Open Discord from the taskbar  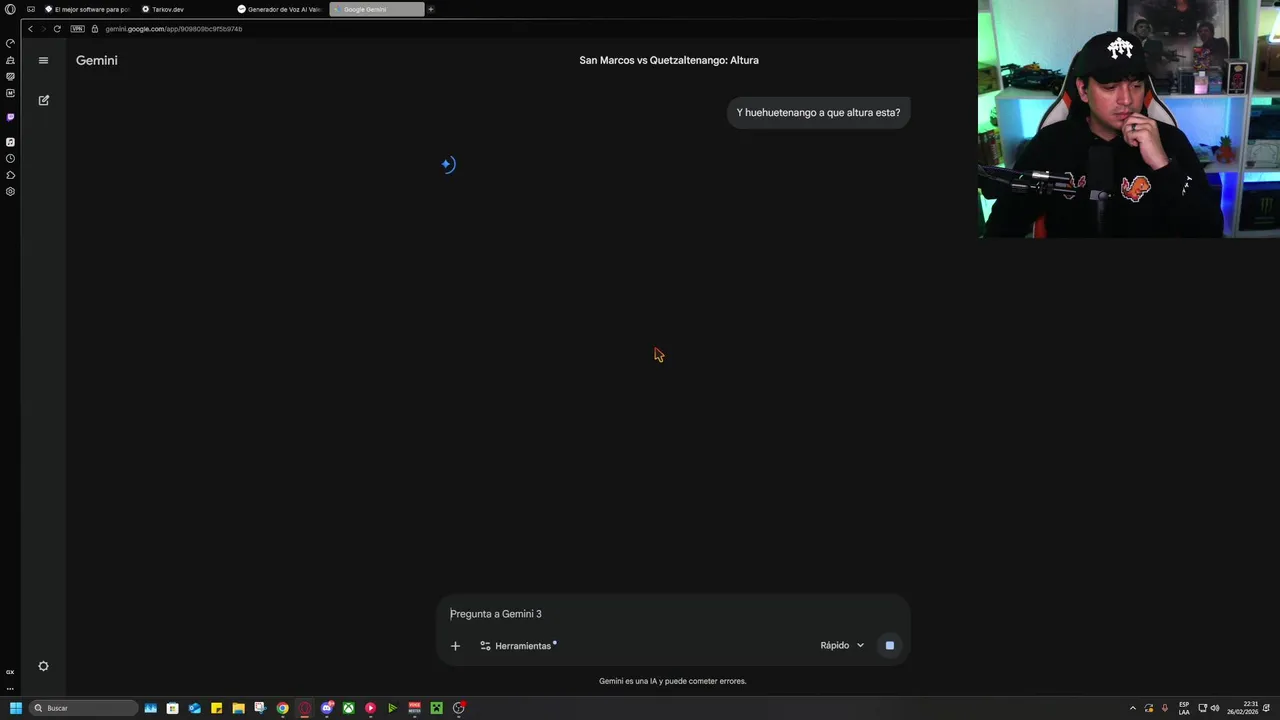tap(326, 708)
